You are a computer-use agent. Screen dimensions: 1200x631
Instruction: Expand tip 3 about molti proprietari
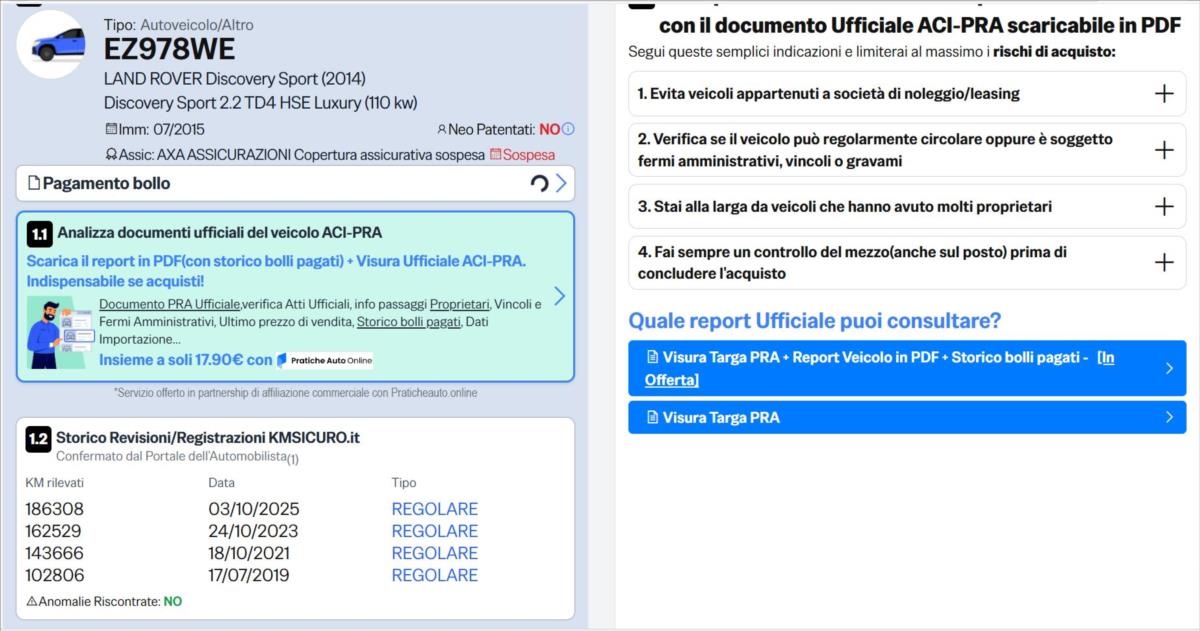(x=1163, y=207)
